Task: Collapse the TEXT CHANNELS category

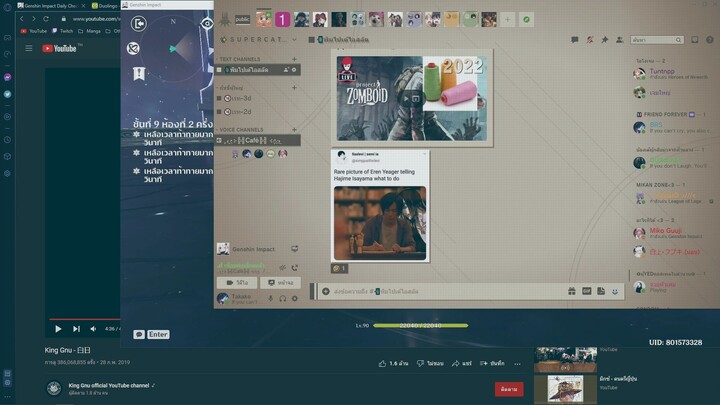Action: tap(238, 59)
